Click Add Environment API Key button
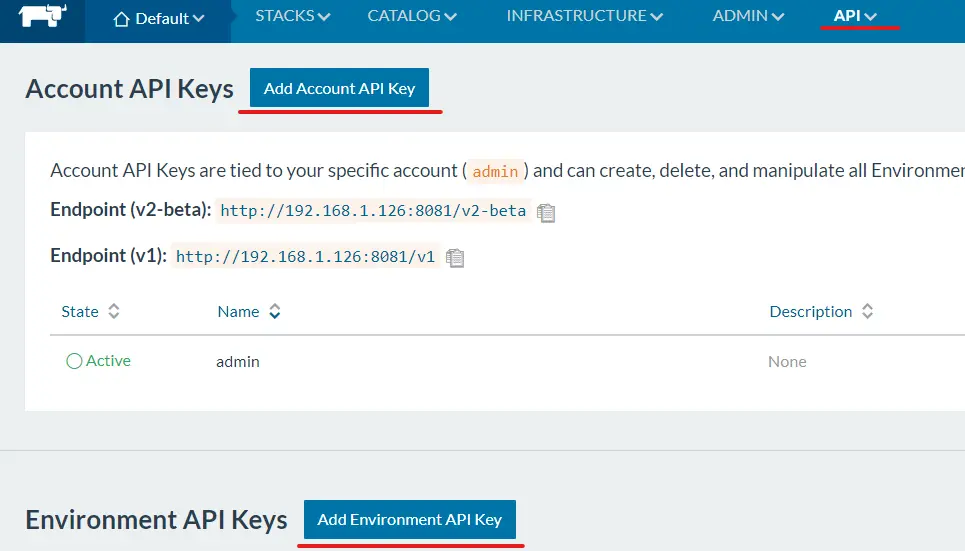This screenshot has height=551, width=965. 410,519
